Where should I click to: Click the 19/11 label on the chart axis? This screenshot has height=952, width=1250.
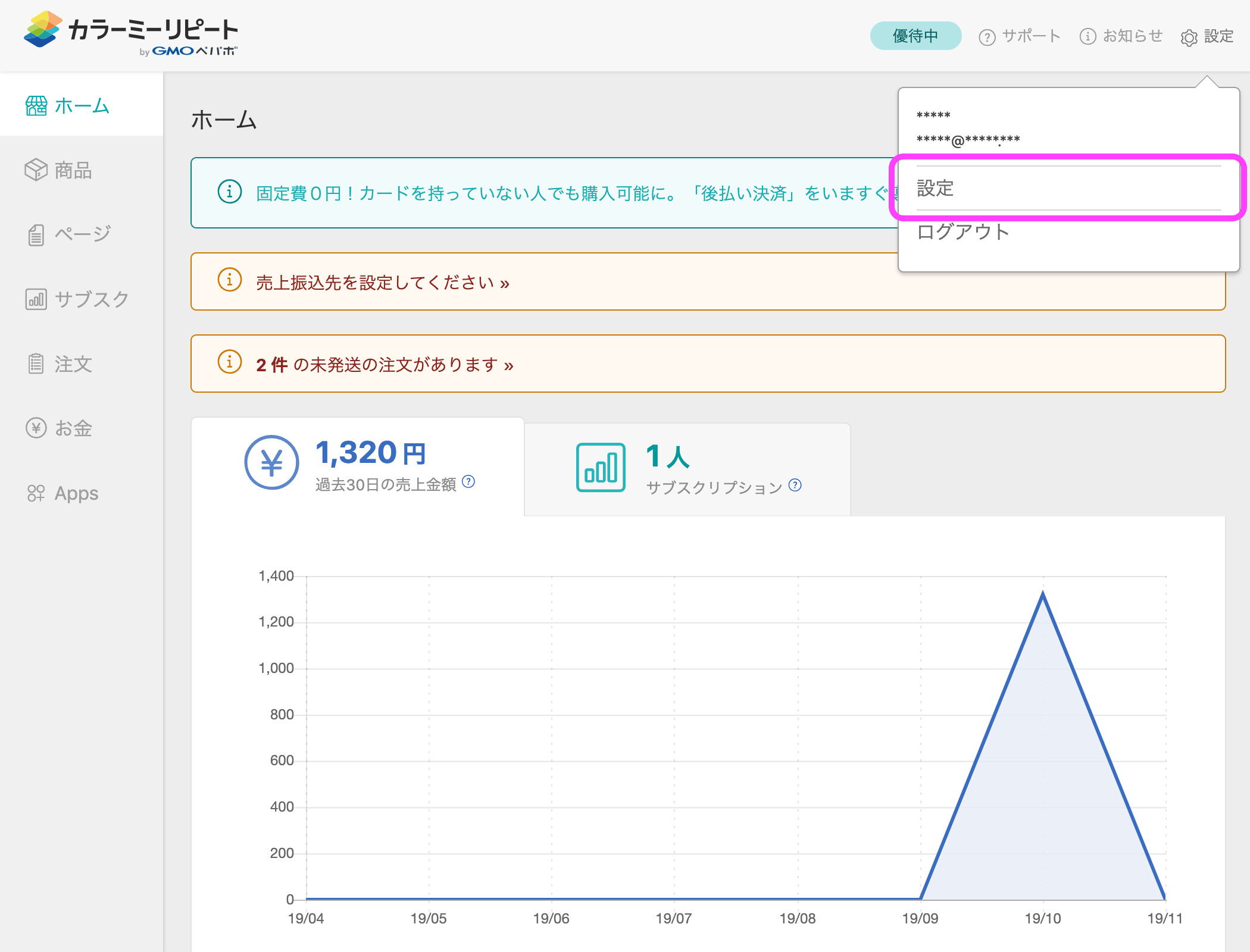(1165, 918)
